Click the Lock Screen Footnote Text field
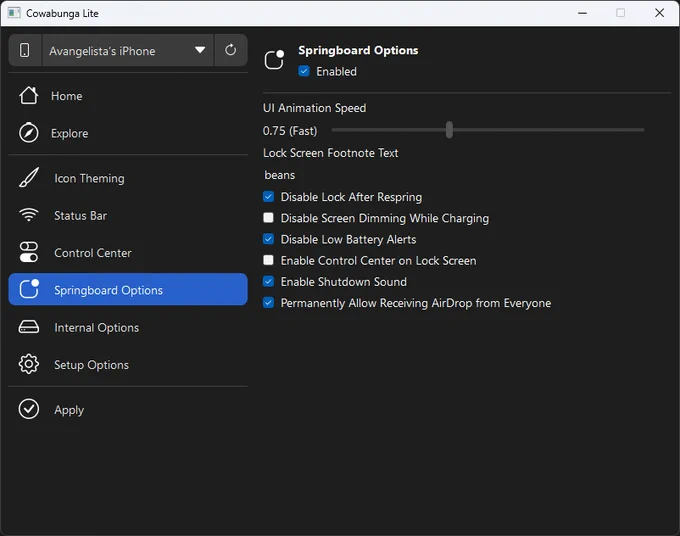The image size is (680, 536). point(467,175)
